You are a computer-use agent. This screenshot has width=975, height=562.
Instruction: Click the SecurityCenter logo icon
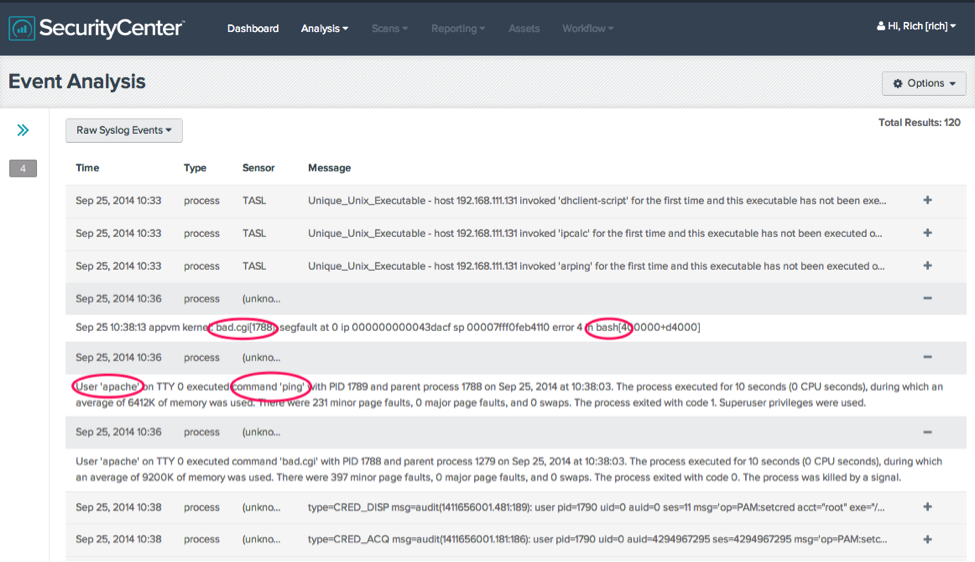22,29
